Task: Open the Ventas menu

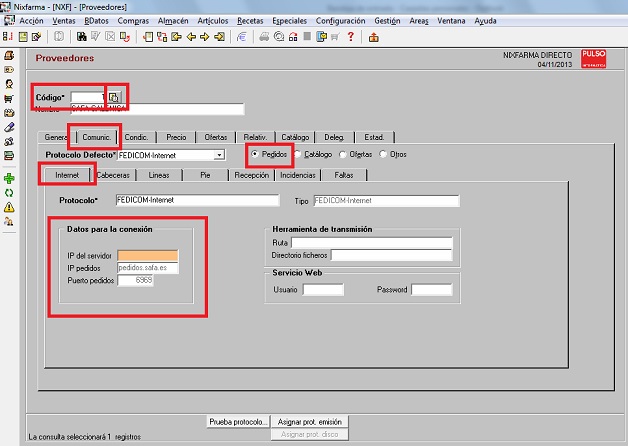Action: tap(64, 21)
